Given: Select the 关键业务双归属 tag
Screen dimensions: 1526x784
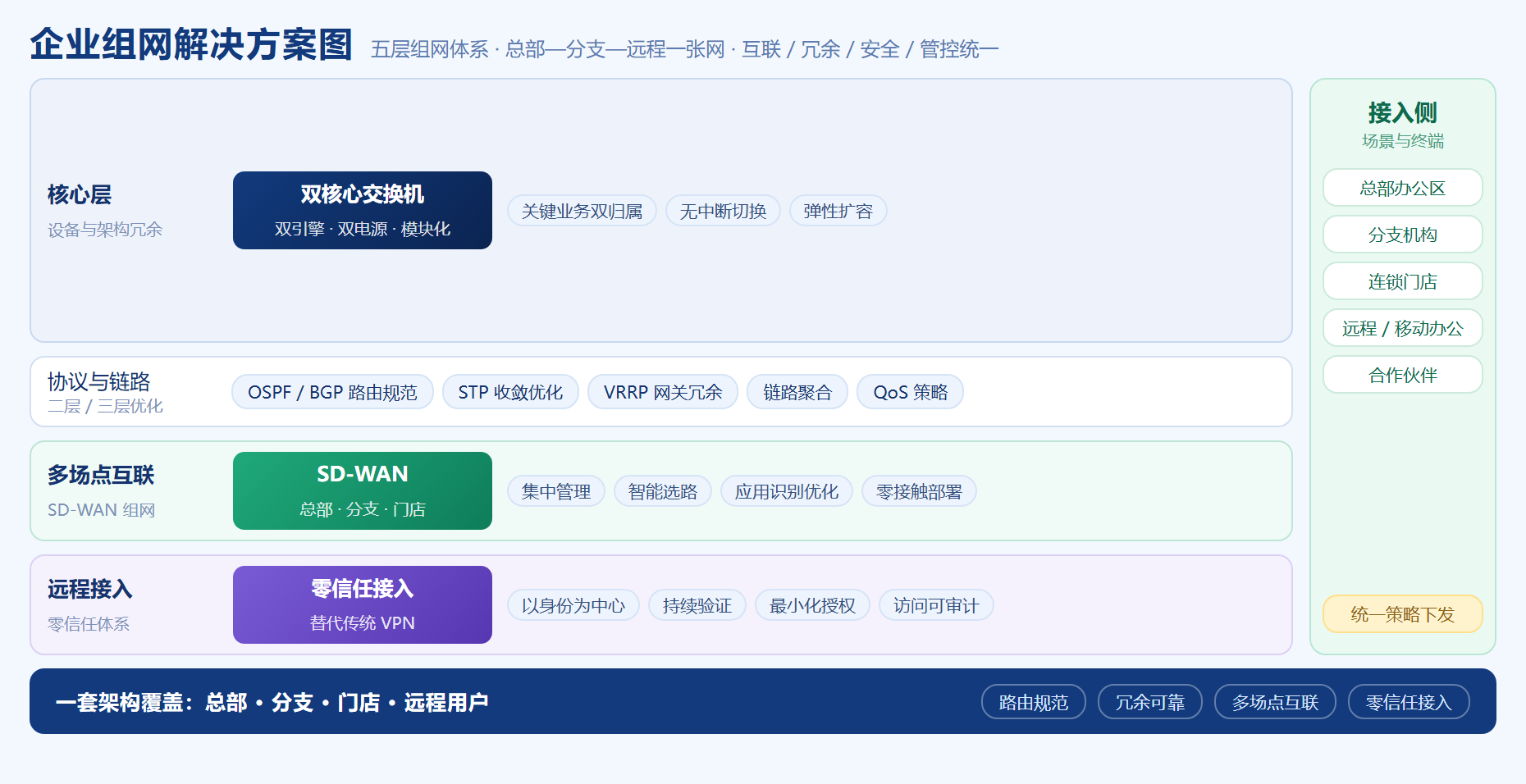Looking at the screenshot, I should click(x=582, y=211).
